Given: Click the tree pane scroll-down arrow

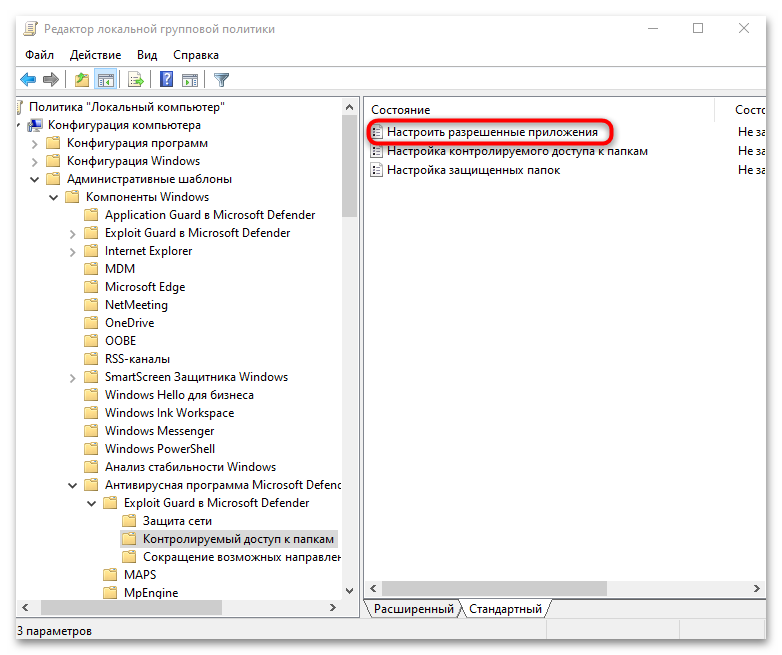Looking at the screenshot, I should pyautogui.click(x=350, y=591).
